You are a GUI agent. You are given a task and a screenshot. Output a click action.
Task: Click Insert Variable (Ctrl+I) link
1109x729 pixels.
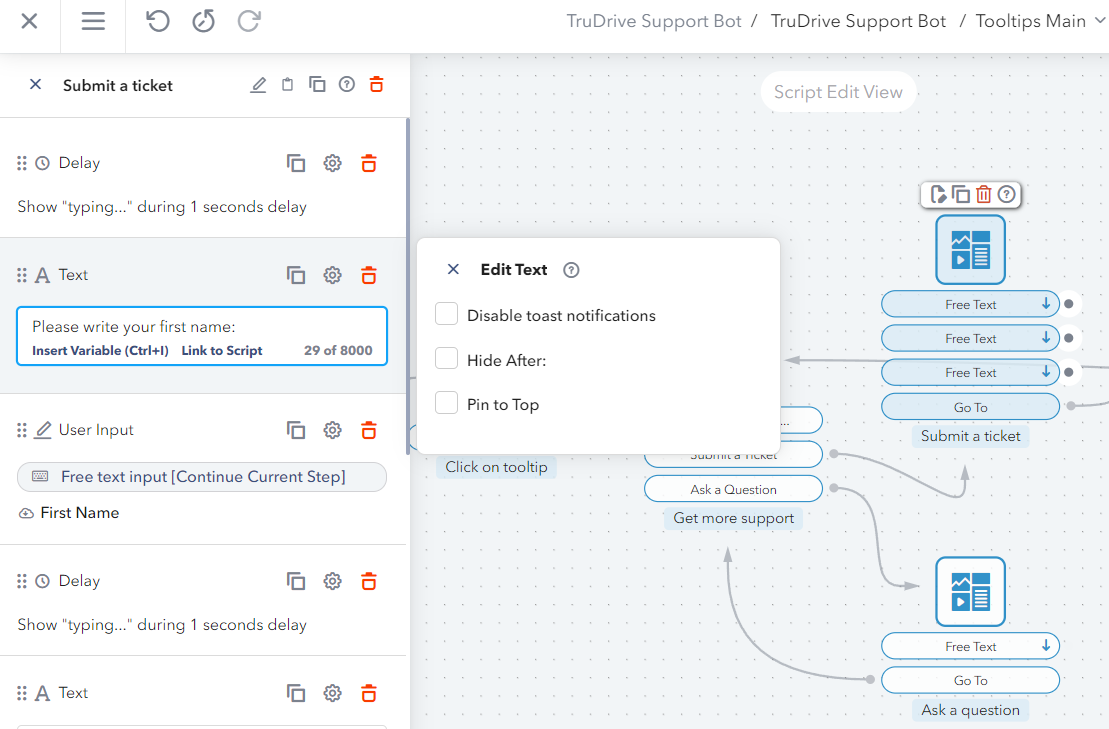tap(100, 351)
